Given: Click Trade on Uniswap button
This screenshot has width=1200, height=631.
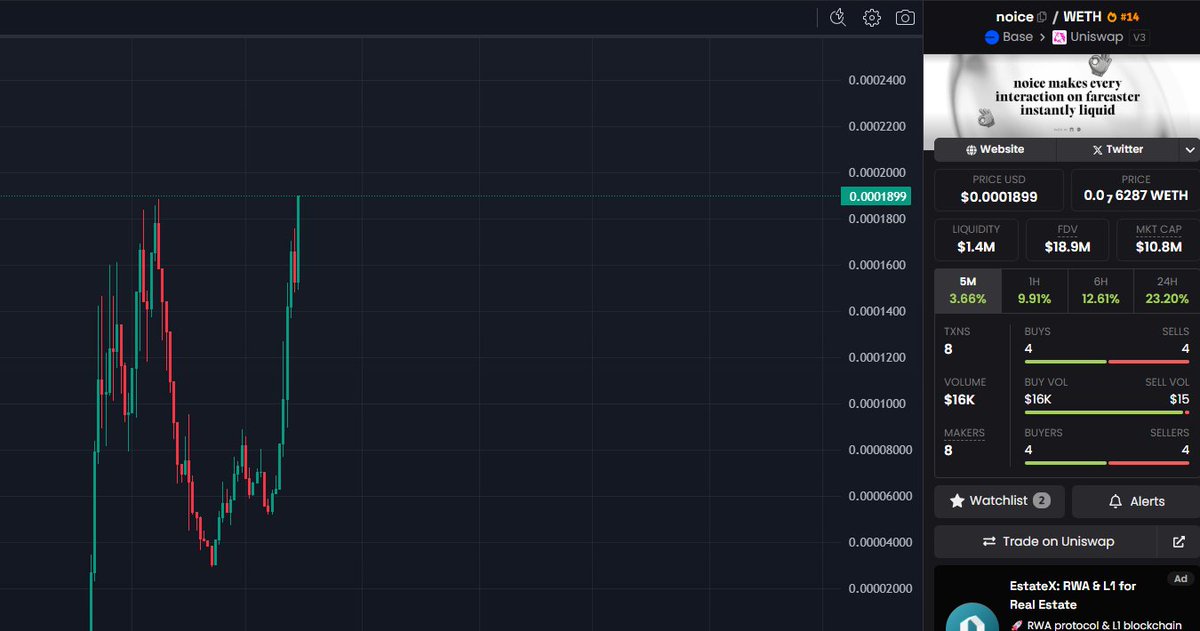Looking at the screenshot, I should pyautogui.click(x=1046, y=541).
